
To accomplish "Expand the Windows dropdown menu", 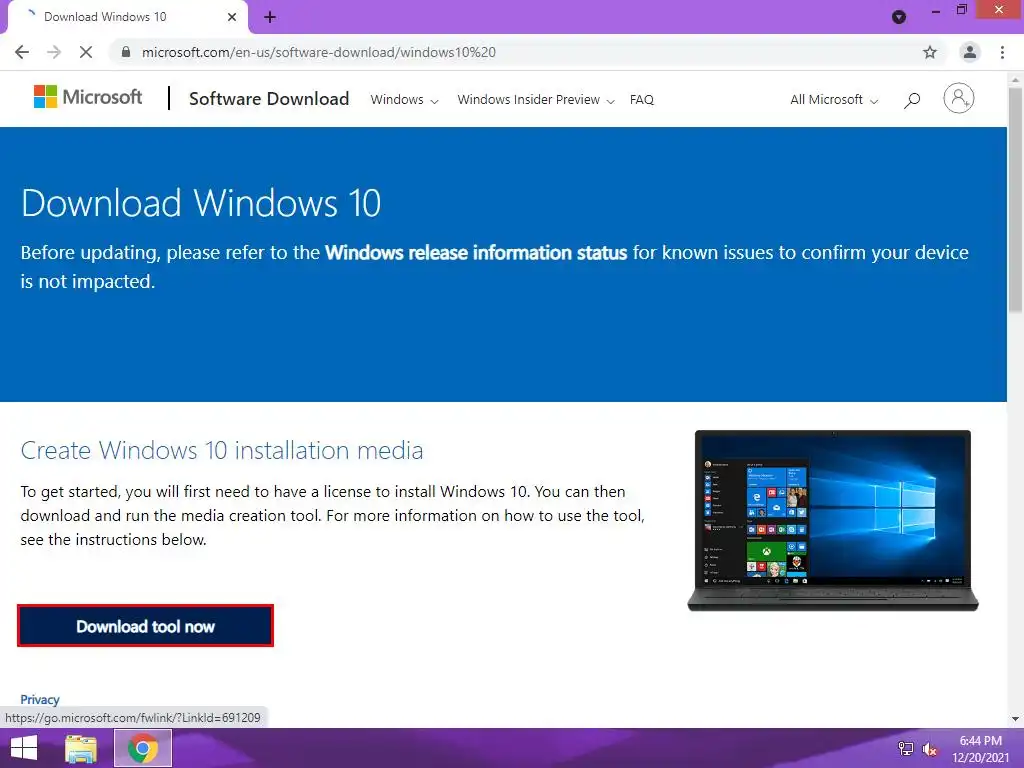I will (404, 99).
